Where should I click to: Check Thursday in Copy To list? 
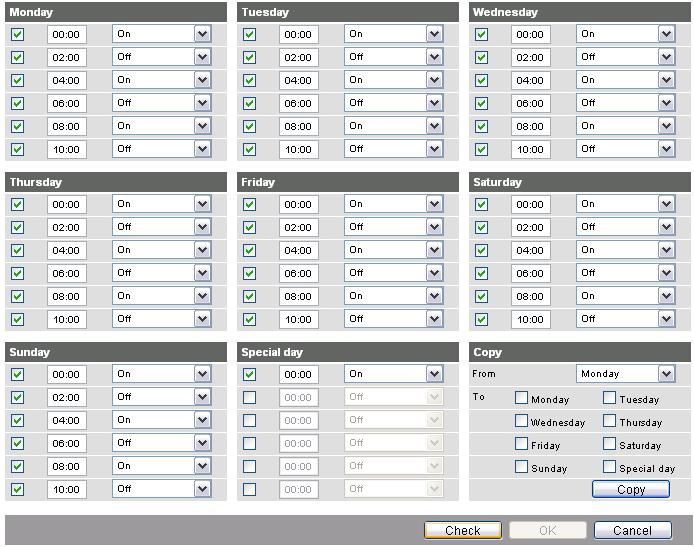(x=609, y=420)
